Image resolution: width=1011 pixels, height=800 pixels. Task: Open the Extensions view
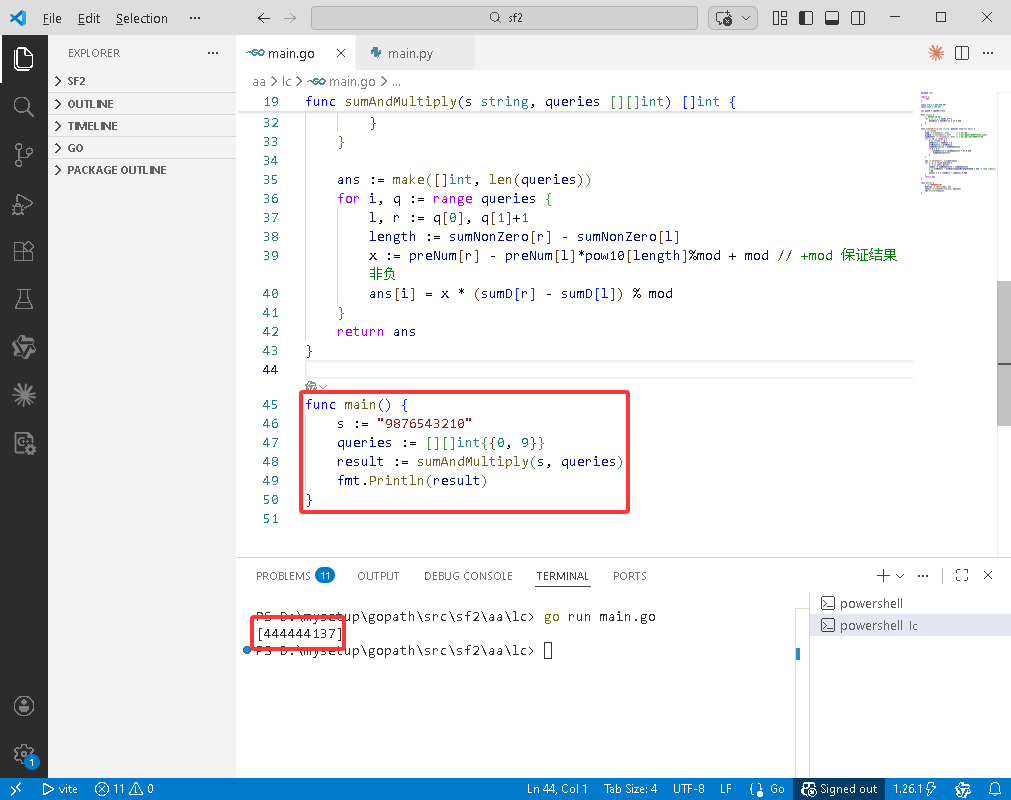(23, 251)
